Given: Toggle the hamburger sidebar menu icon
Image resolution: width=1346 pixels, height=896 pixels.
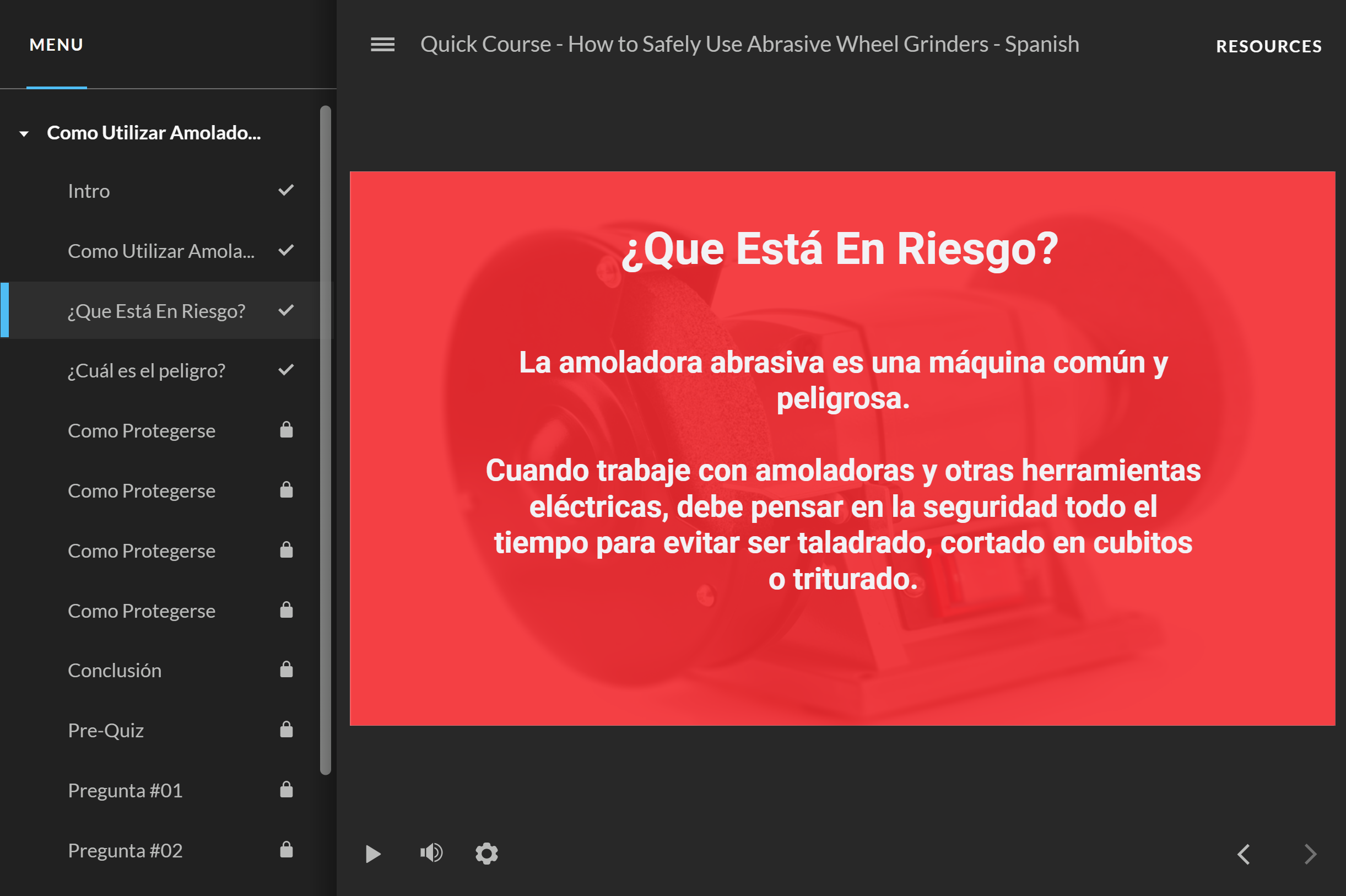Looking at the screenshot, I should (x=382, y=45).
